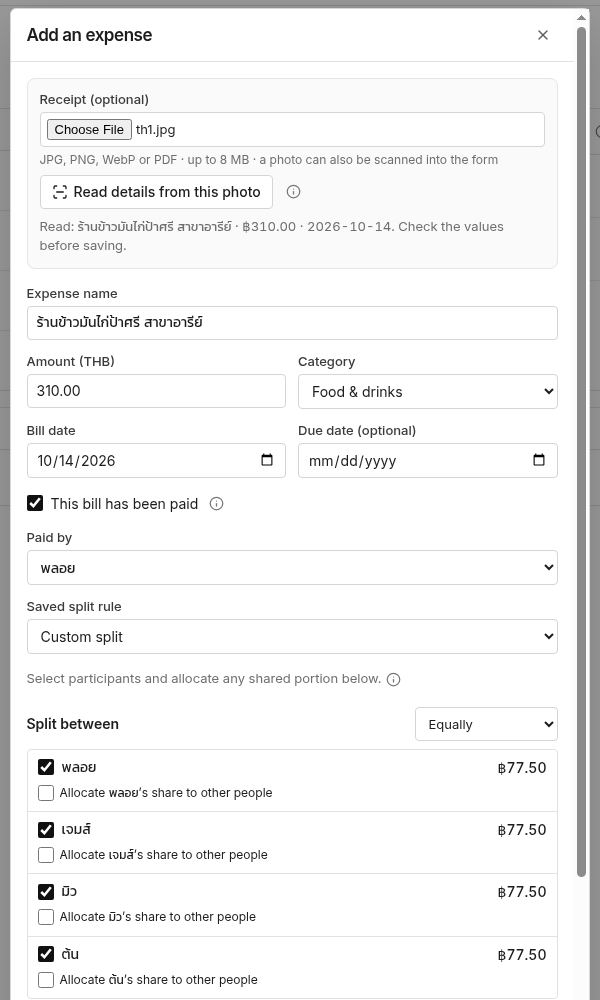Uncheck This bill has been paid
Screen dimensions: 600x1000
tap(35, 503)
